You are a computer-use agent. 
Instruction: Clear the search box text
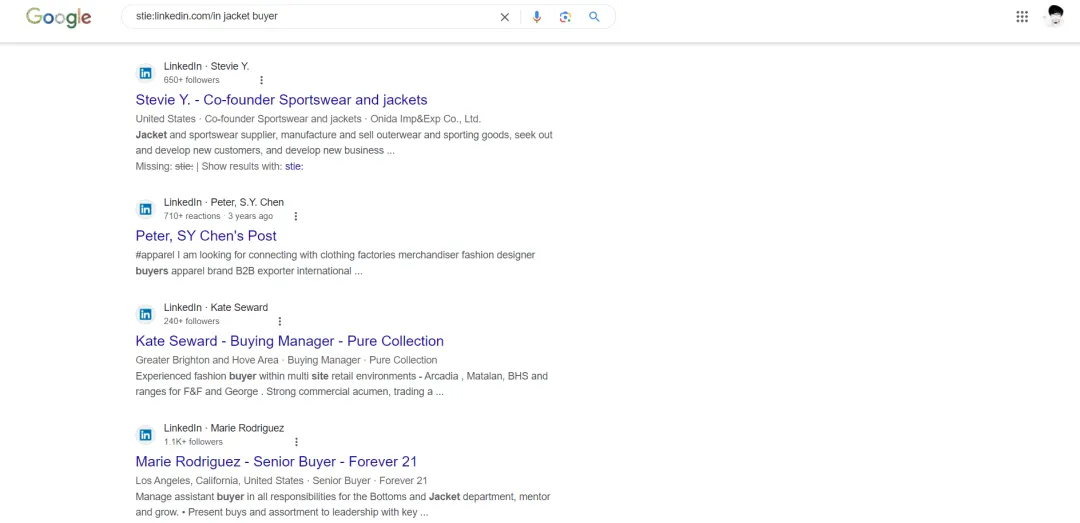tap(505, 17)
